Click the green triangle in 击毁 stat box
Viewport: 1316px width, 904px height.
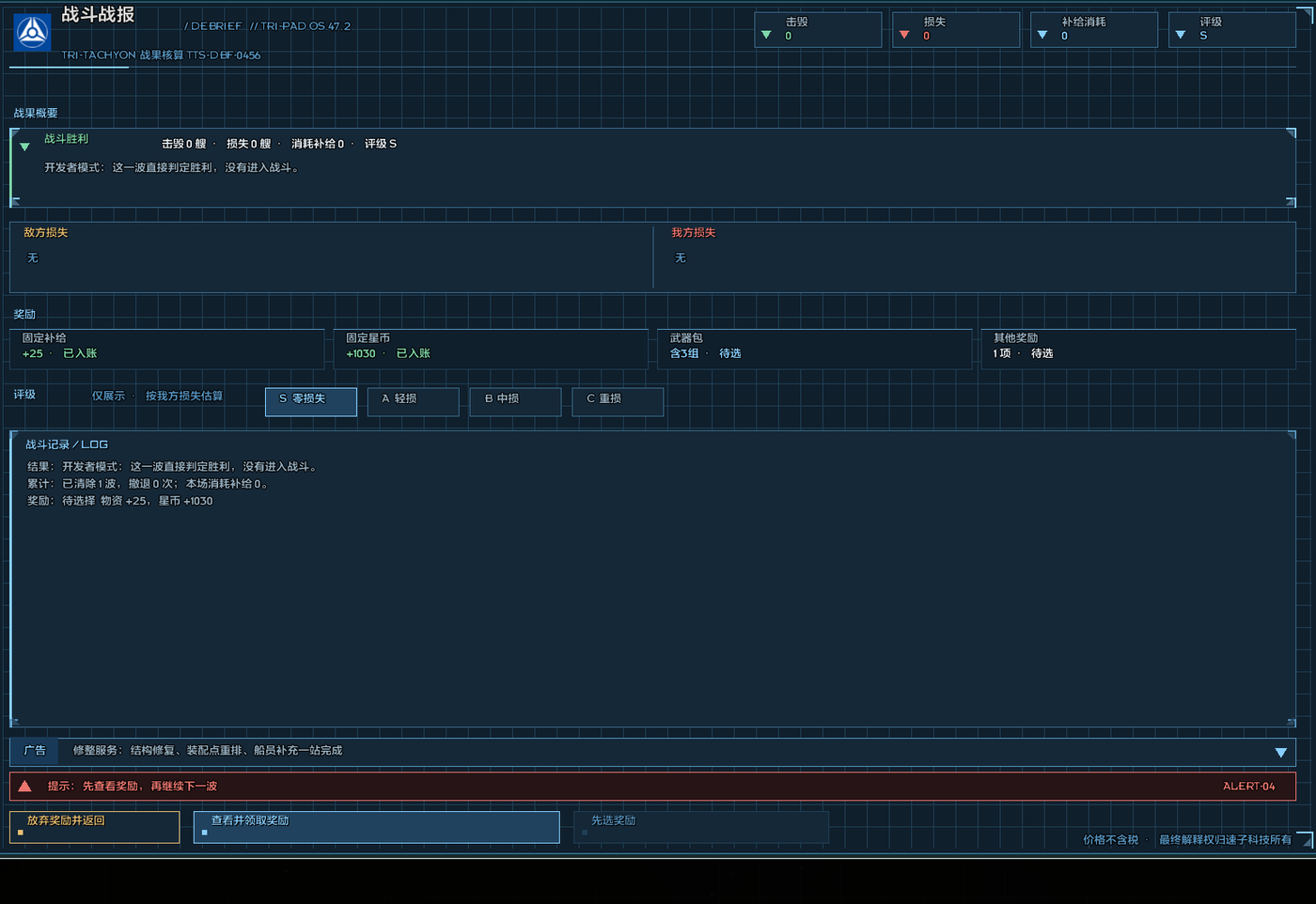pos(766,35)
